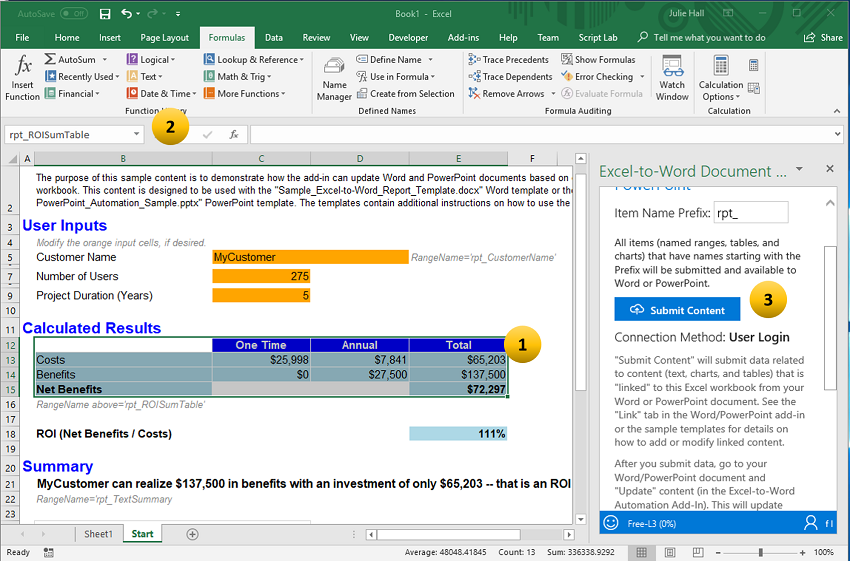
Task: Close the Excel-to-Word task pane
Action: [x=829, y=169]
